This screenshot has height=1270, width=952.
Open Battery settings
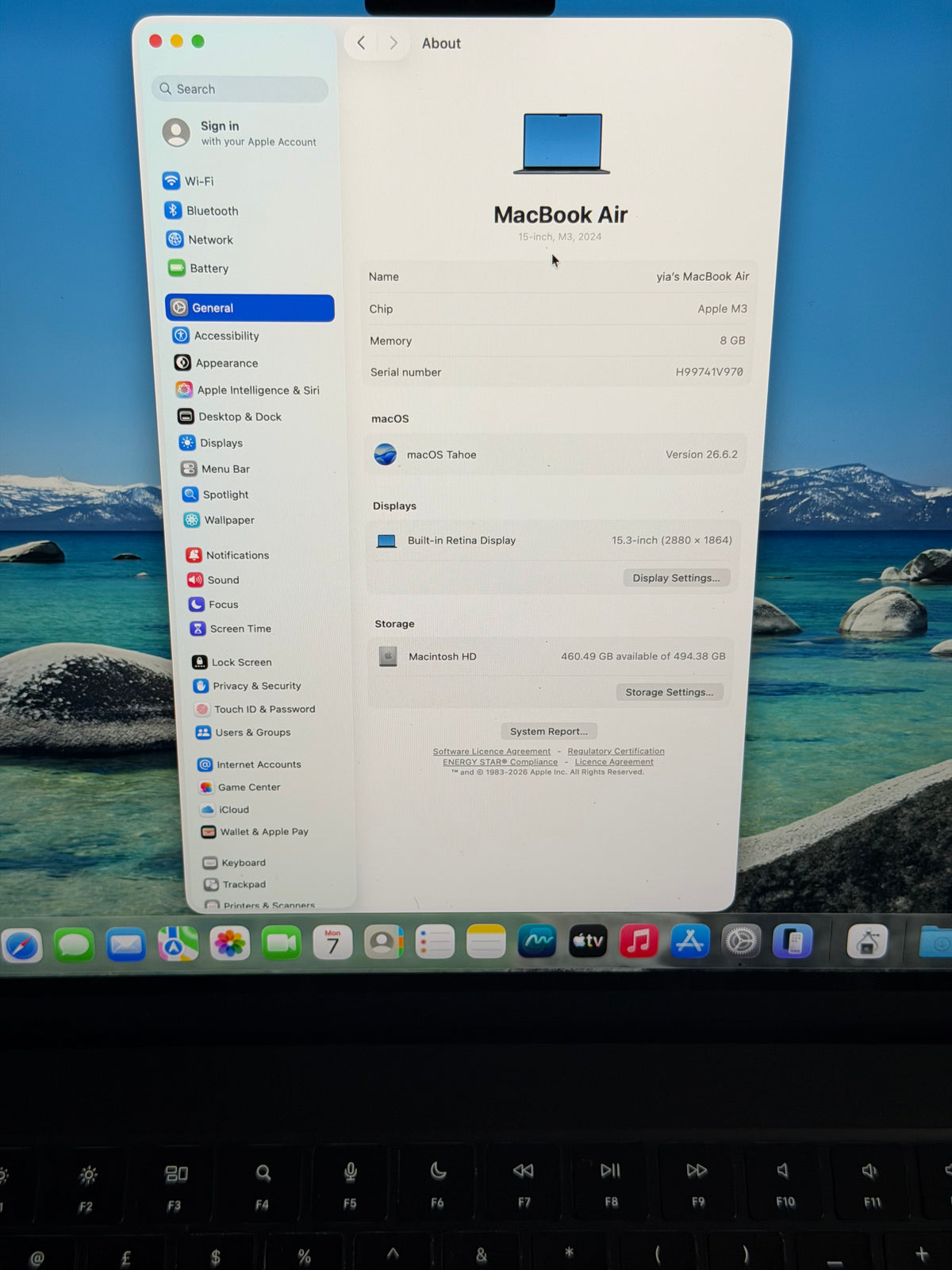(198, 268)
